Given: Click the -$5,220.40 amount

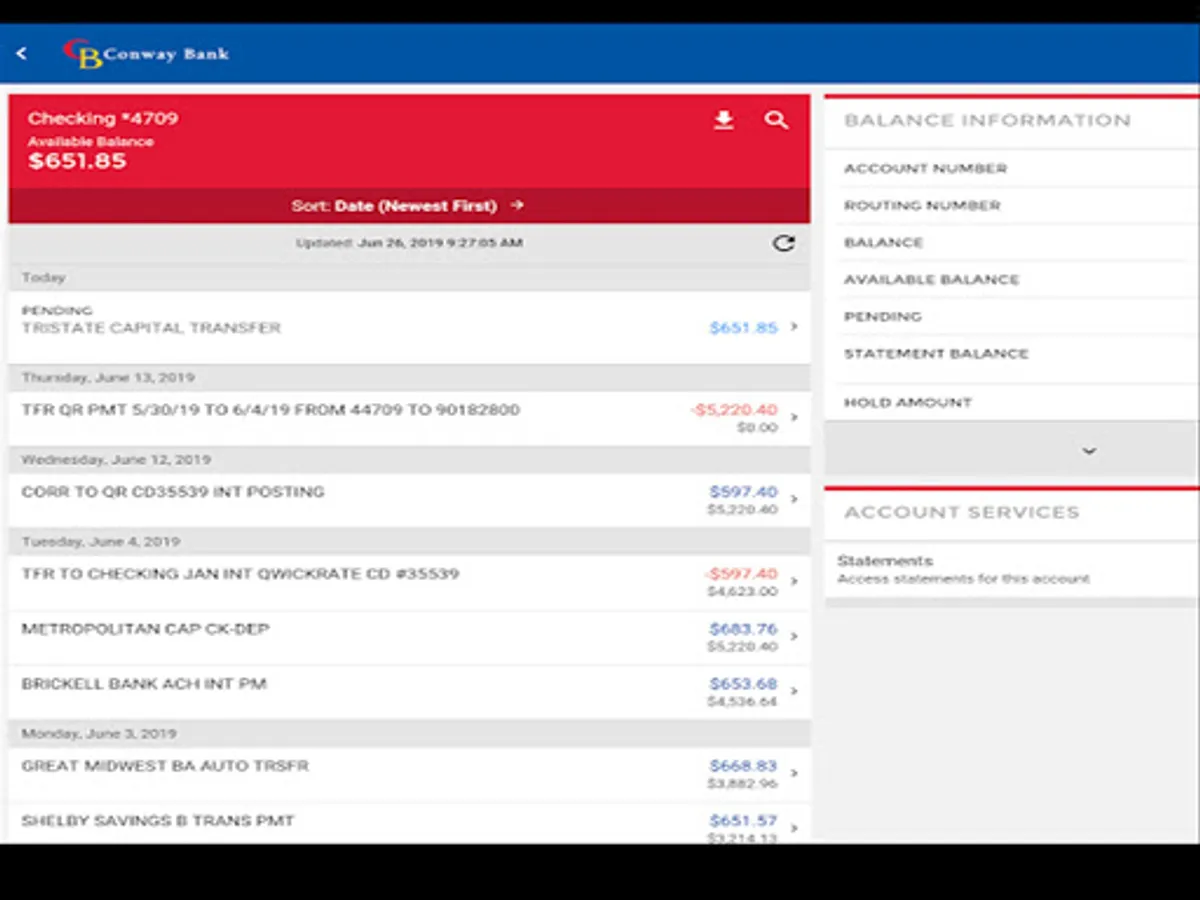Looking at the screenshot, I should 733,410.
